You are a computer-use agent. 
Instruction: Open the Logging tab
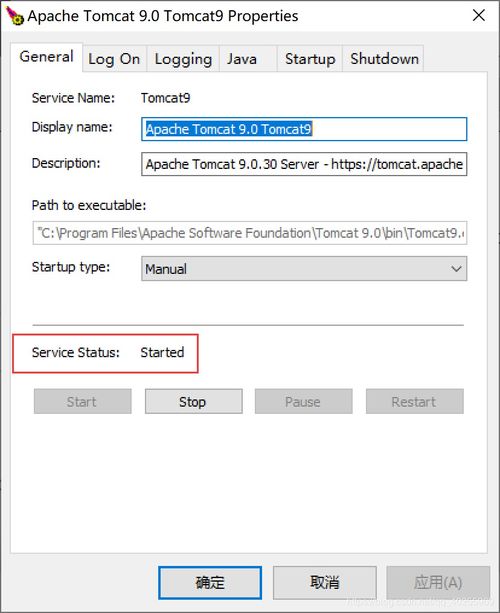click(183, 59)
